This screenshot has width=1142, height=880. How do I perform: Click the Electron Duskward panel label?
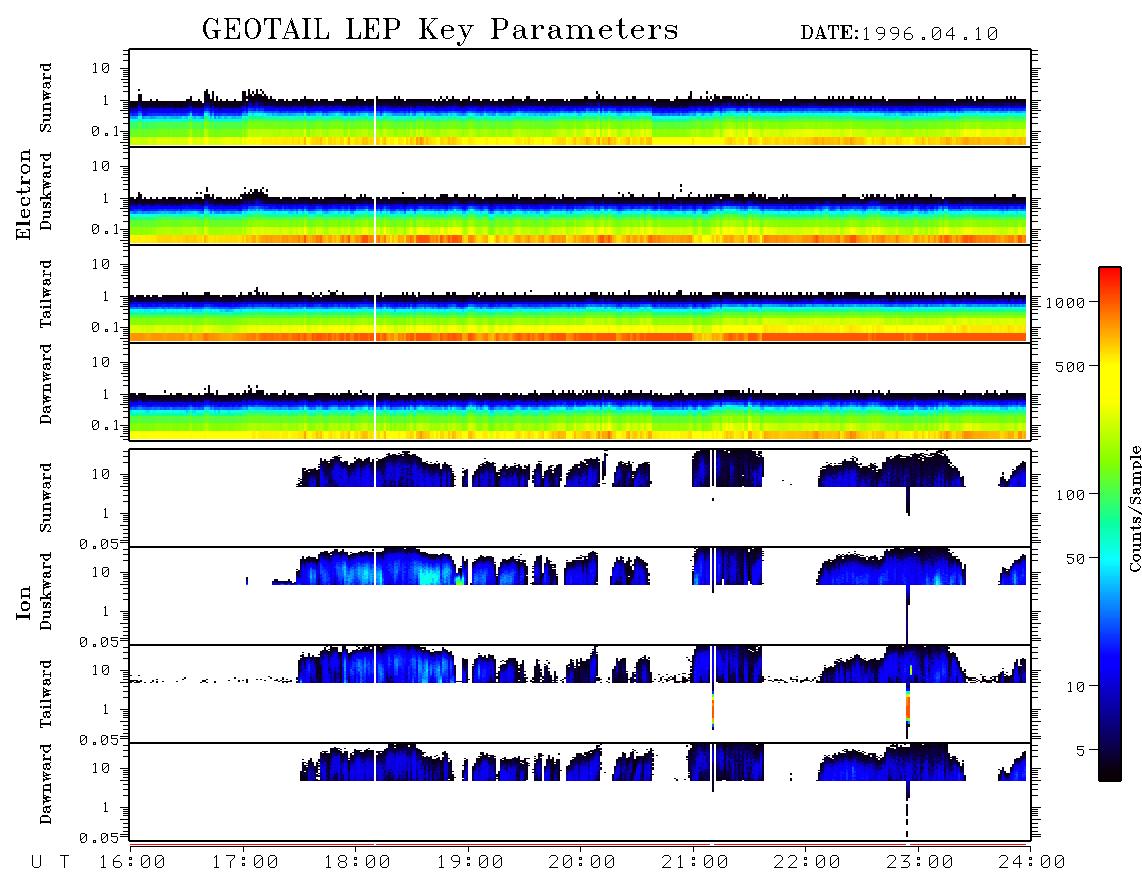[46, 191]
